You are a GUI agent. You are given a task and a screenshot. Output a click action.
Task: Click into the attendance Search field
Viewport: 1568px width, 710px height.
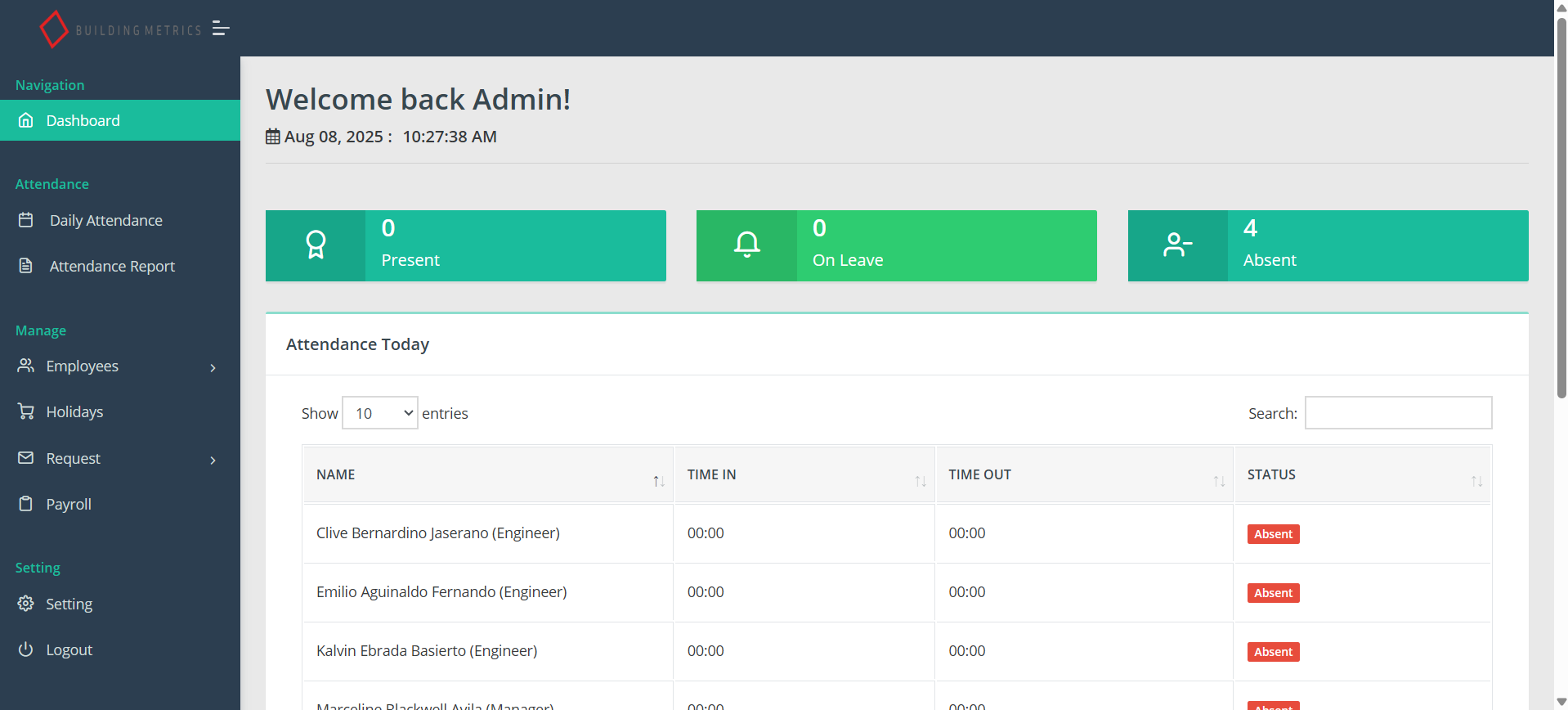1398,413
